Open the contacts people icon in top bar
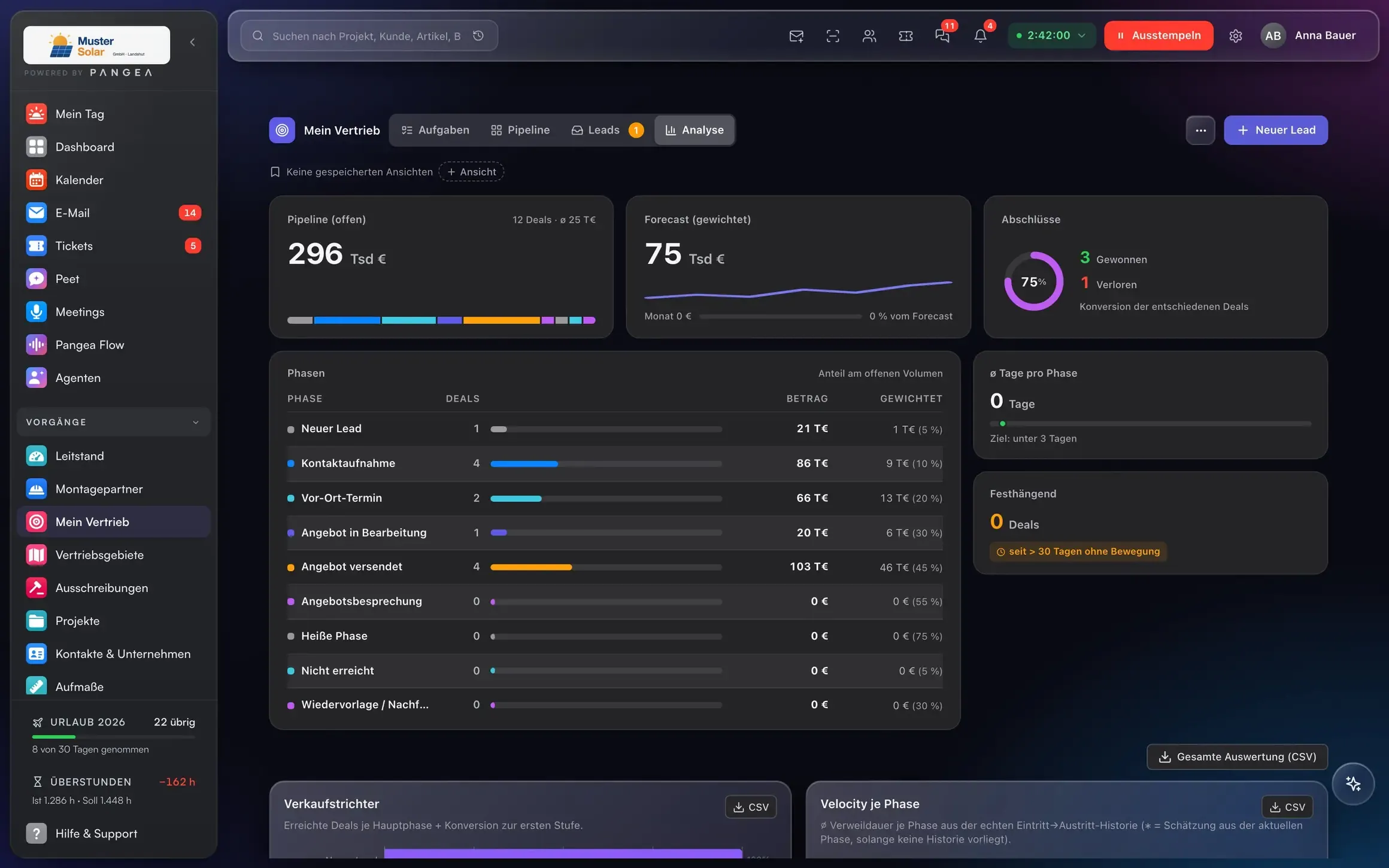This screenshot has width=1389, height=868. coord(869,36)
